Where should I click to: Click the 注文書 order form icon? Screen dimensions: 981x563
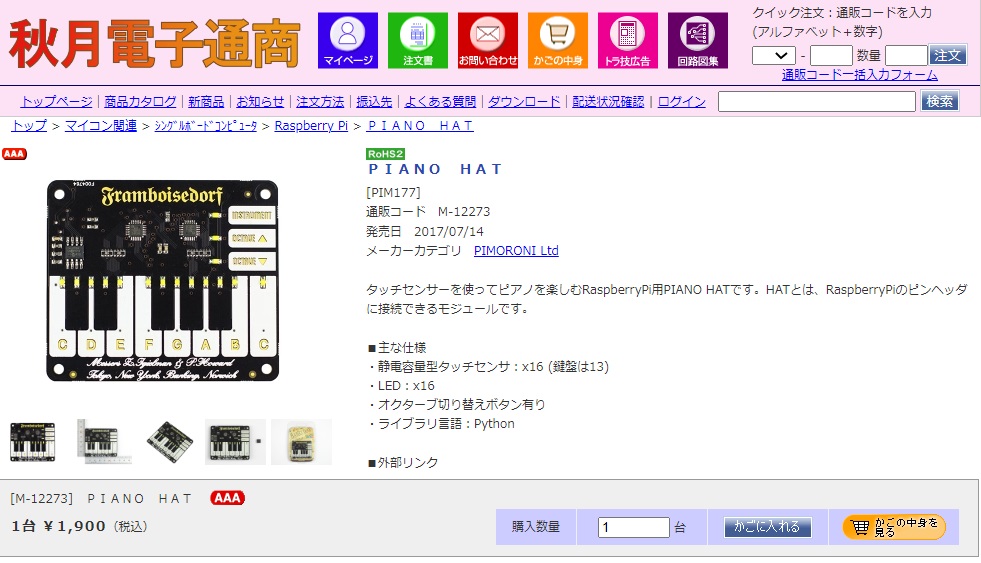coord(418,41)
